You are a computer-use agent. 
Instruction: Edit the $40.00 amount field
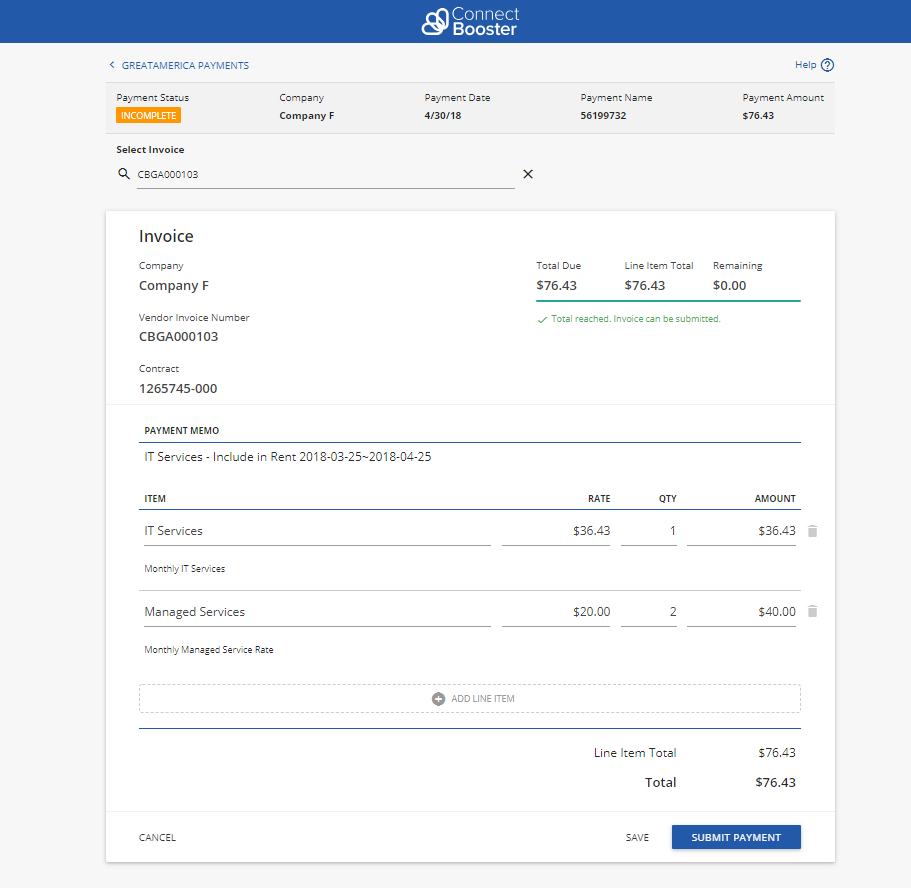[x=741, y=612]
